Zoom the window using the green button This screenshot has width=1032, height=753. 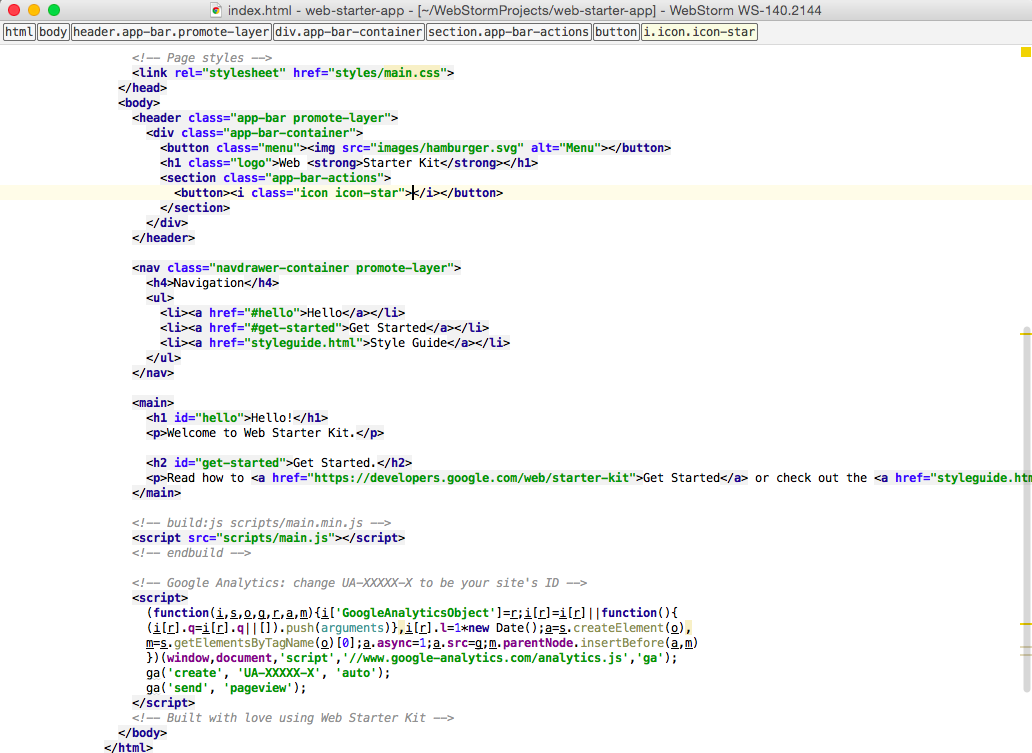click(x=54, y=10)
